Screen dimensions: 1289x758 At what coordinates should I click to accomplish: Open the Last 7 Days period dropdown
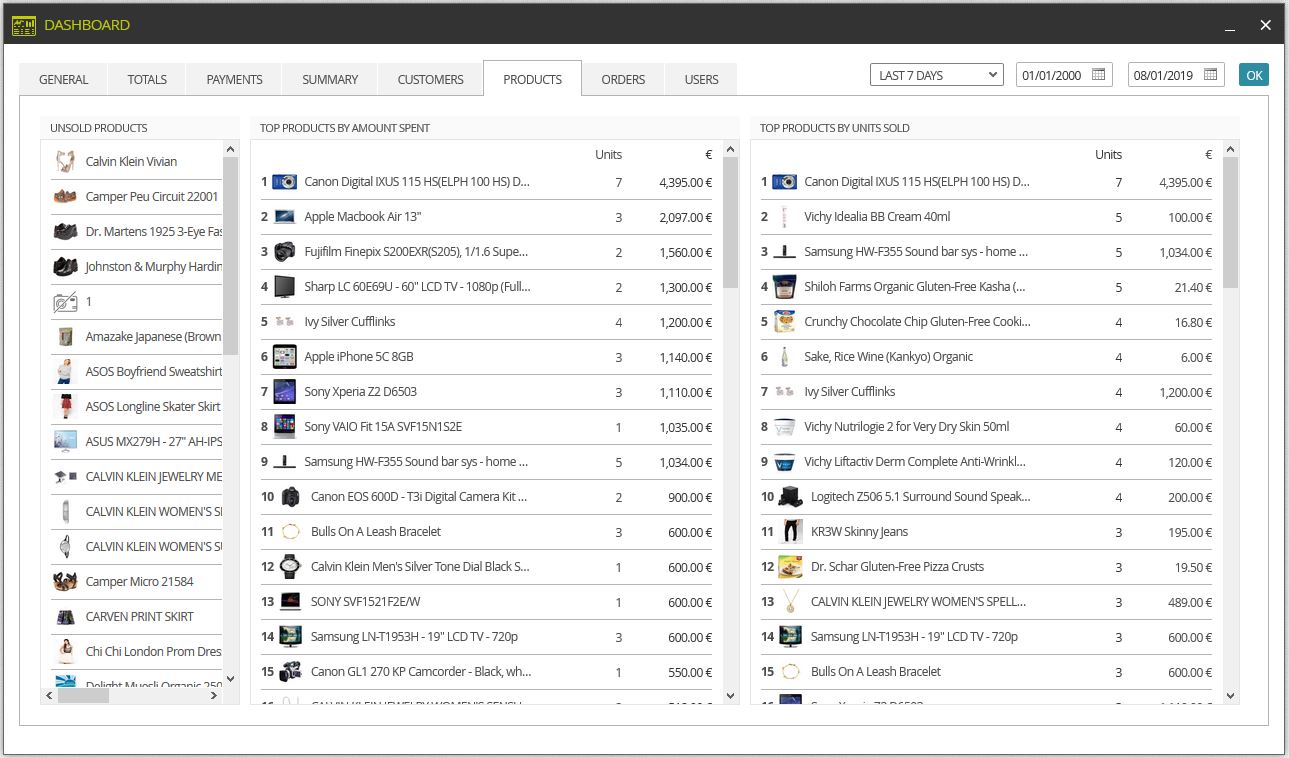tap(937, 75)
